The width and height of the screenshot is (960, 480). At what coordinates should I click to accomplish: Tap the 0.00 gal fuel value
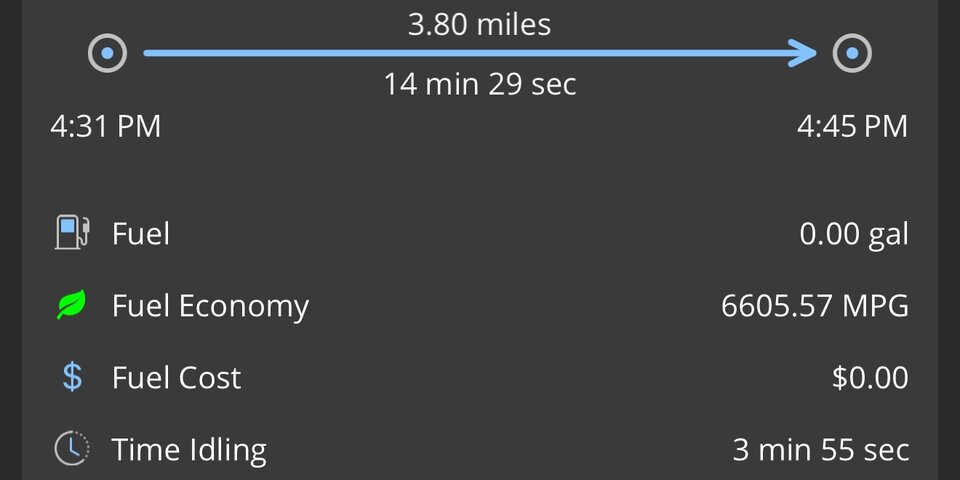tap(854, 234)
